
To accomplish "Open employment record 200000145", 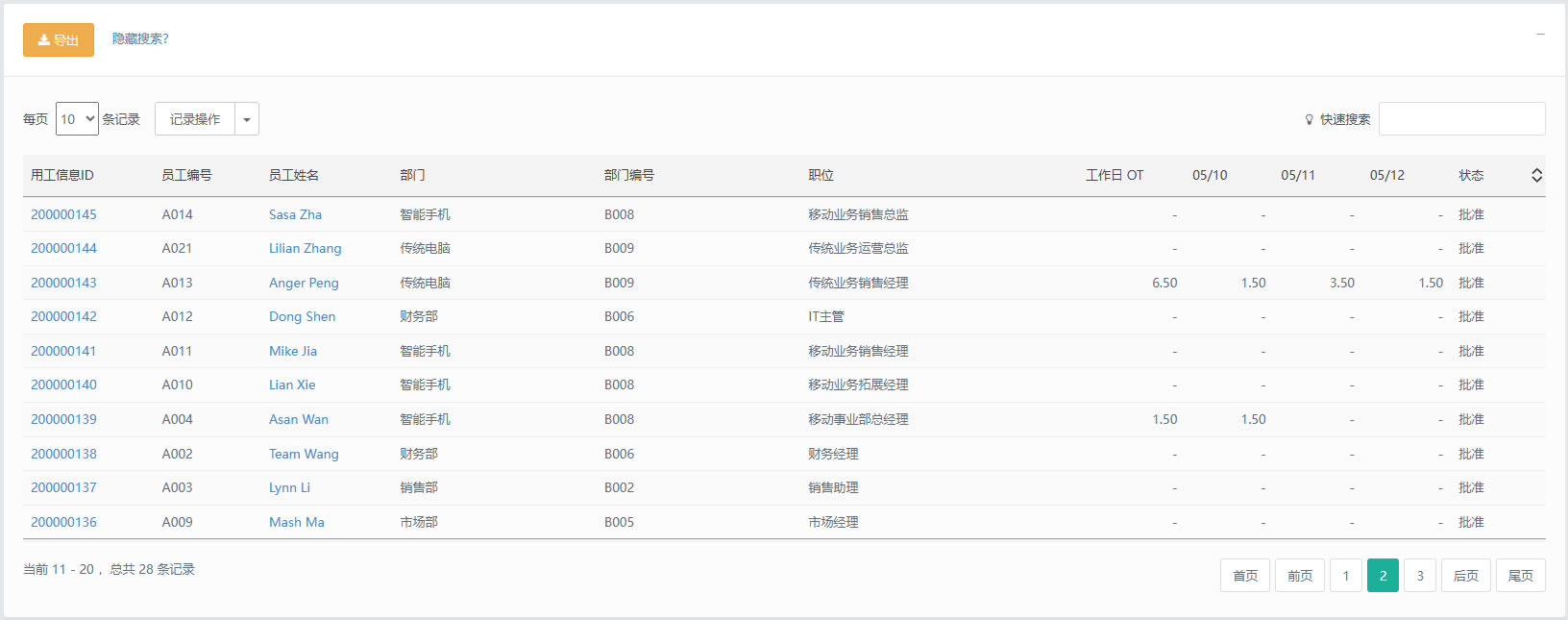I will pyautogui.click(x=63, y=214).
